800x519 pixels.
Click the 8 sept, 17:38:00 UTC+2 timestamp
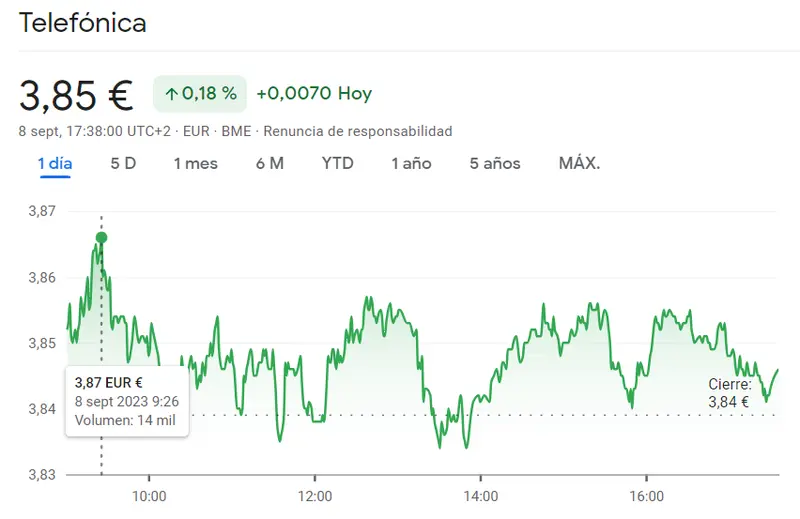[x=94, y=131]
